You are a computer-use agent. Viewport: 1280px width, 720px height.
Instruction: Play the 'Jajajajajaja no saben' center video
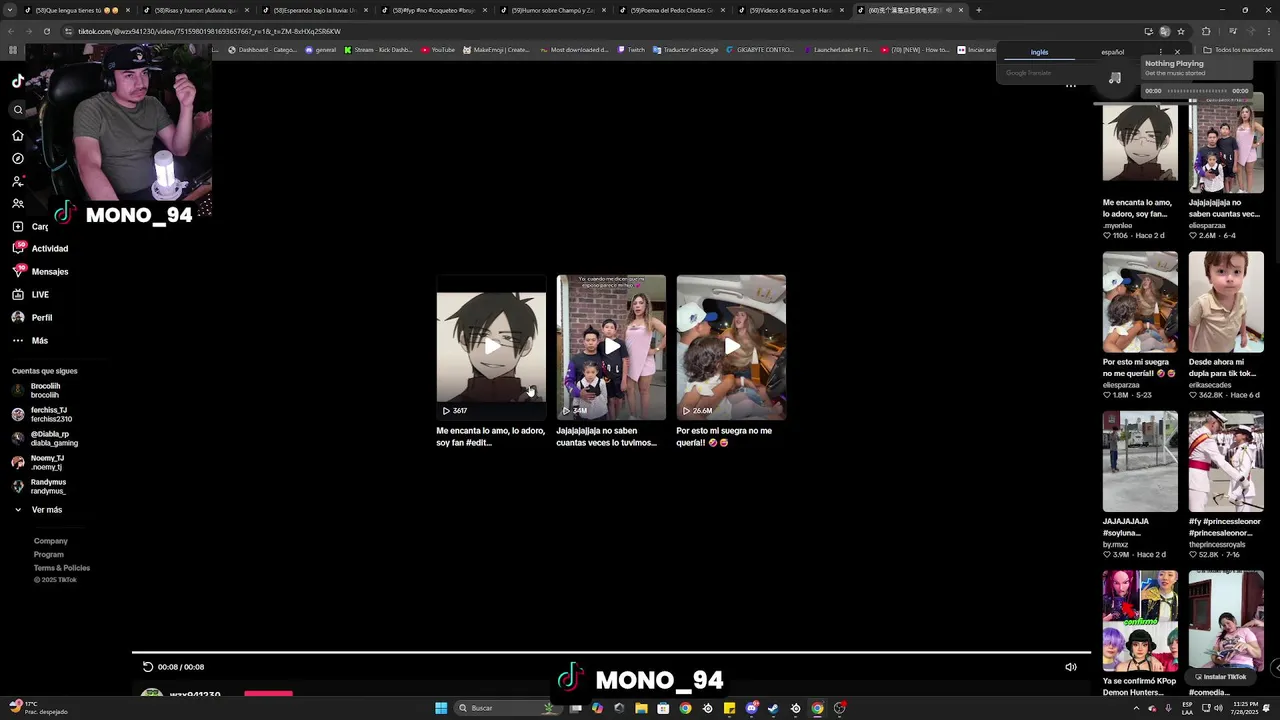(611, 347)
